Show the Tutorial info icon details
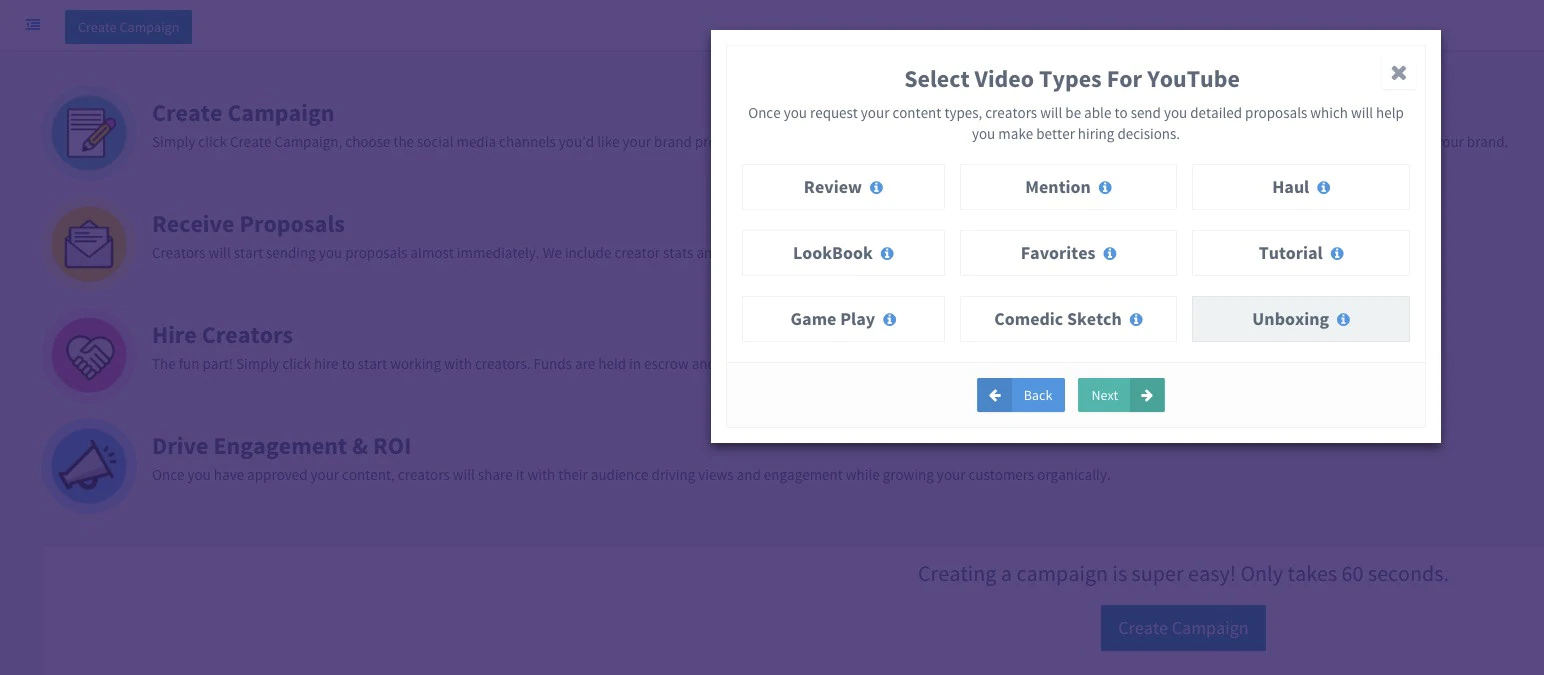1544x675 pixels. tap(1337, 254)
